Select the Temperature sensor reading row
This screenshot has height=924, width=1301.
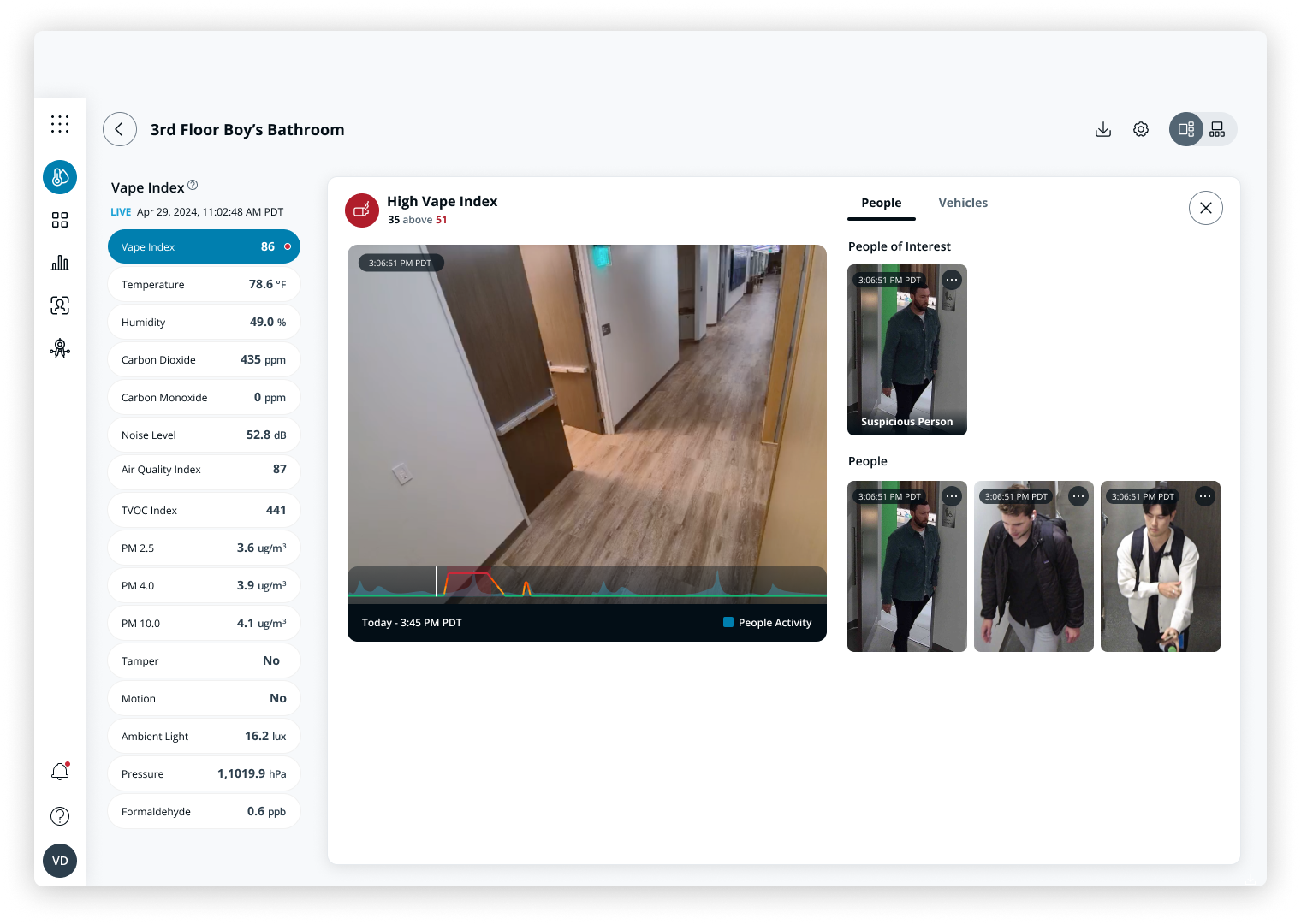click(204, 284)
